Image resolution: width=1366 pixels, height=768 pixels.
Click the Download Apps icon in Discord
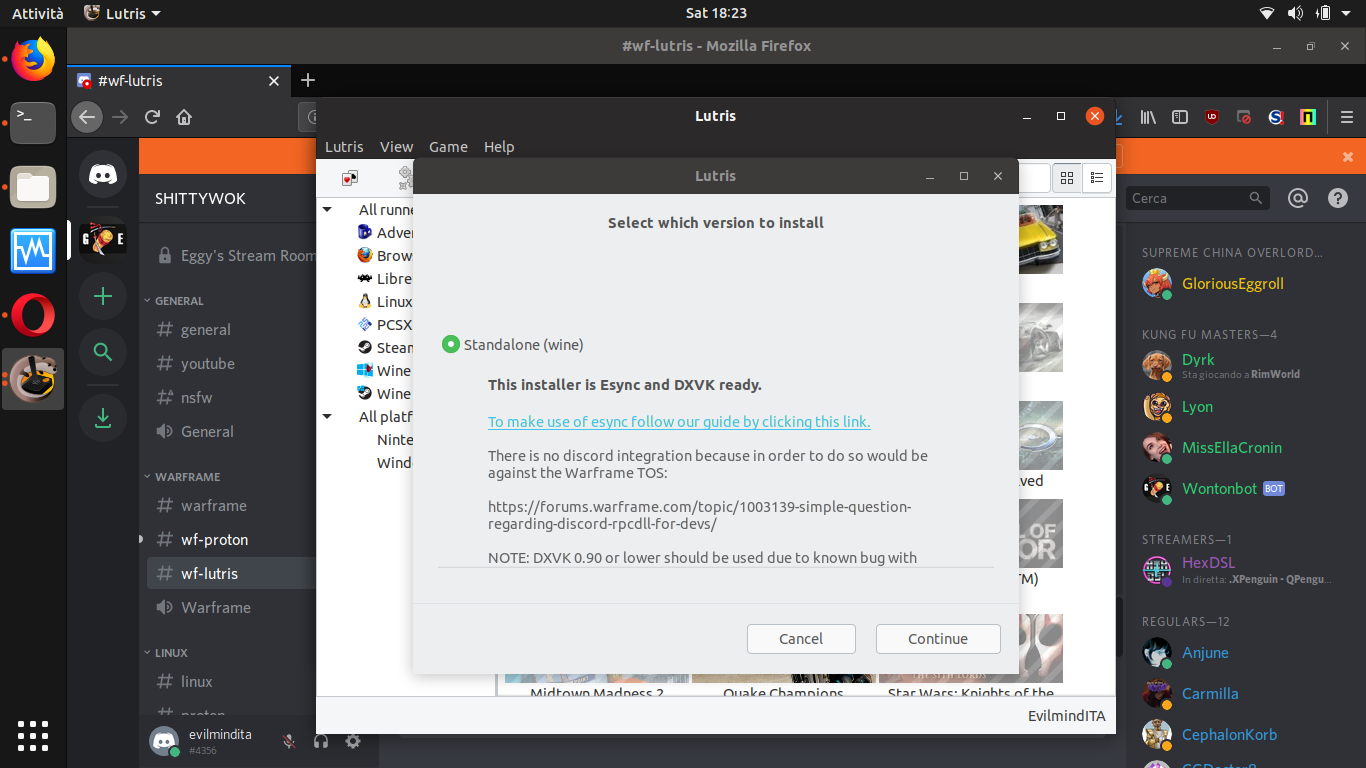tap(103, 418)
